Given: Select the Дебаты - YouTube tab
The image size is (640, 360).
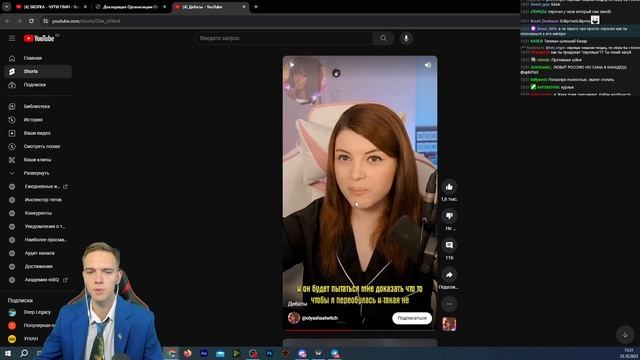Looking at the screenshot, I should pyautogui.click(x=210, y=7).
